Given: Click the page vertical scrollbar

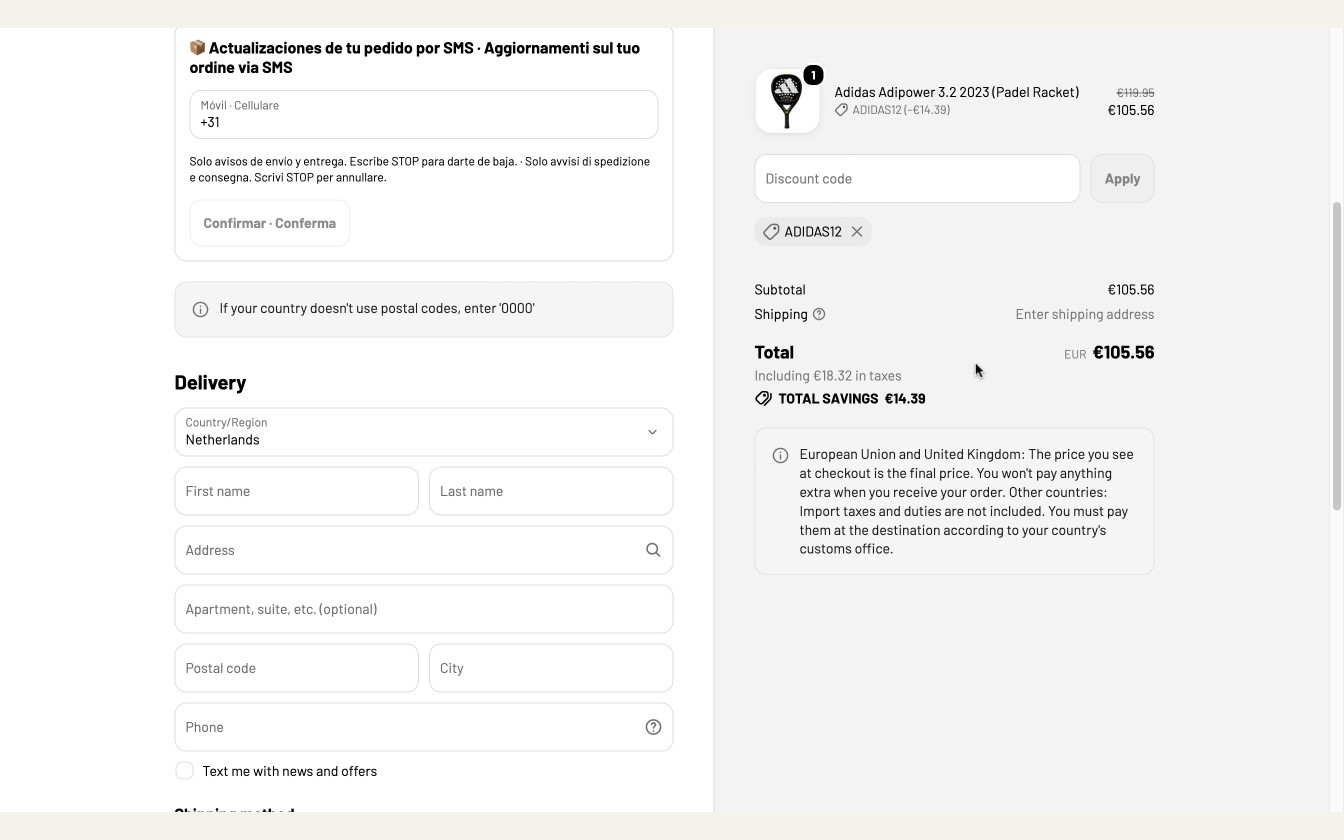Looking at the screenshot, I should pos(1337,355).
